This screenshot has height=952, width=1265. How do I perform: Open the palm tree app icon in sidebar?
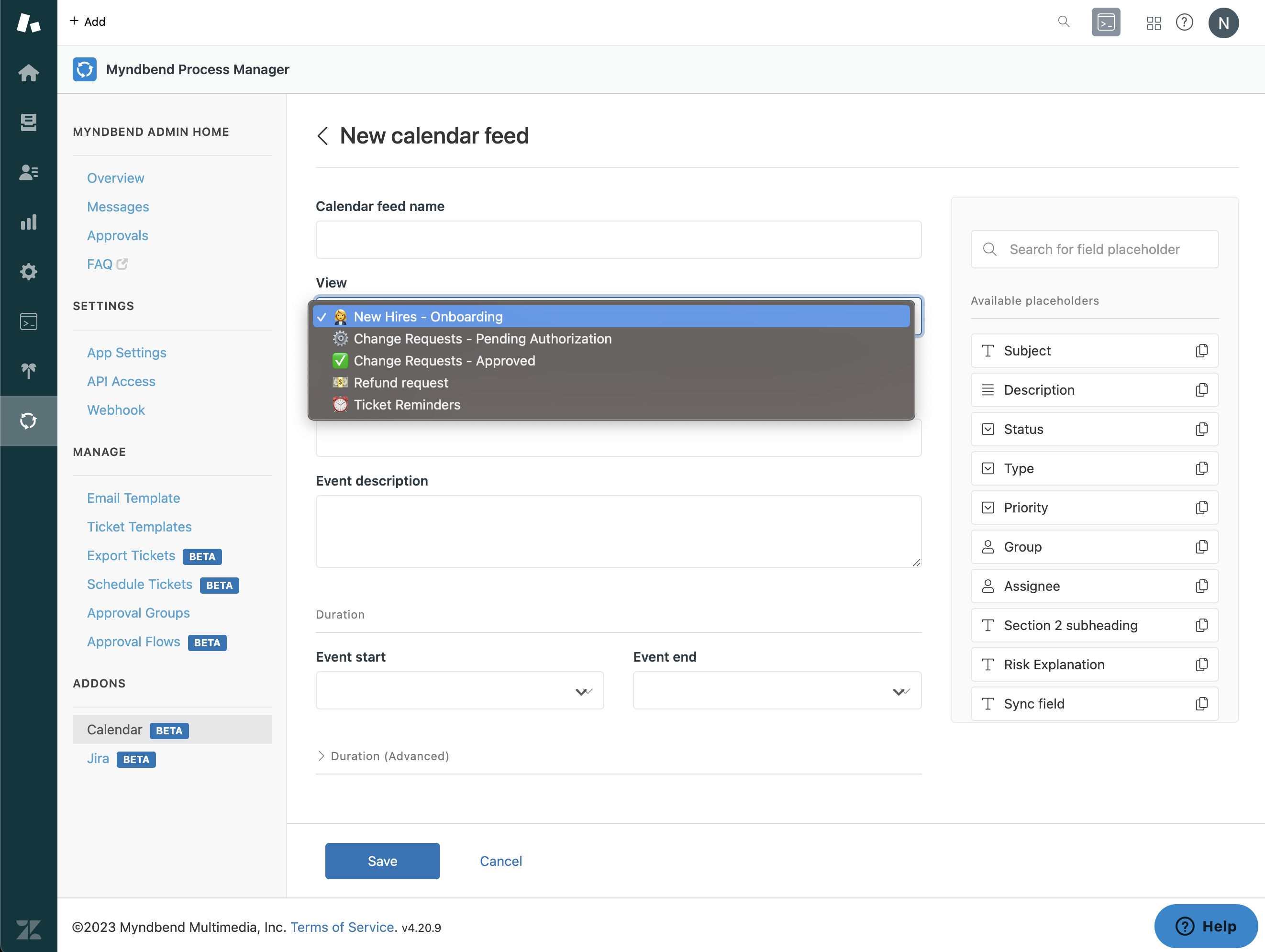29,371
